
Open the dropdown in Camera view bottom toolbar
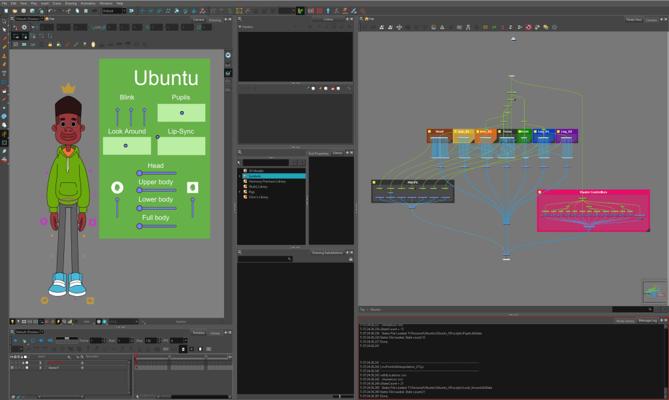point(123,322)
